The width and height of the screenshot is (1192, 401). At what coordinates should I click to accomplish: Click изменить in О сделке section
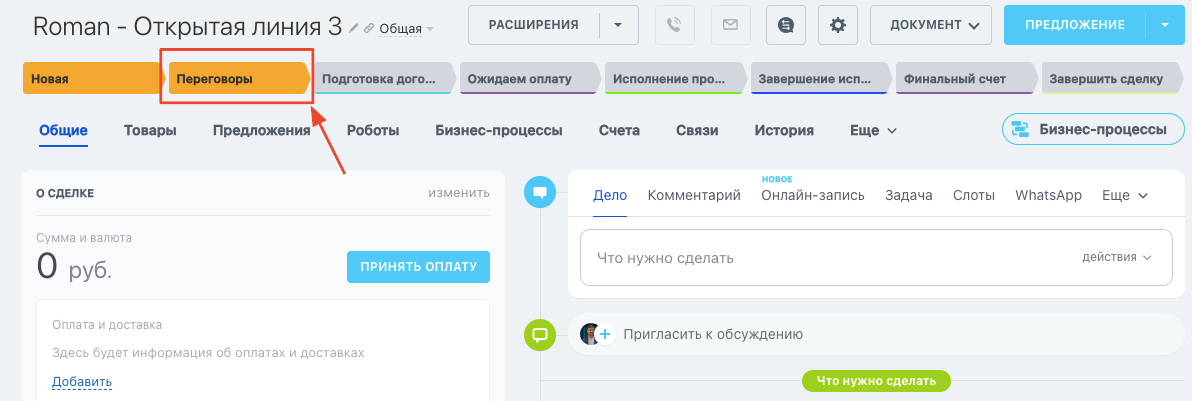(x=458, y=193)
